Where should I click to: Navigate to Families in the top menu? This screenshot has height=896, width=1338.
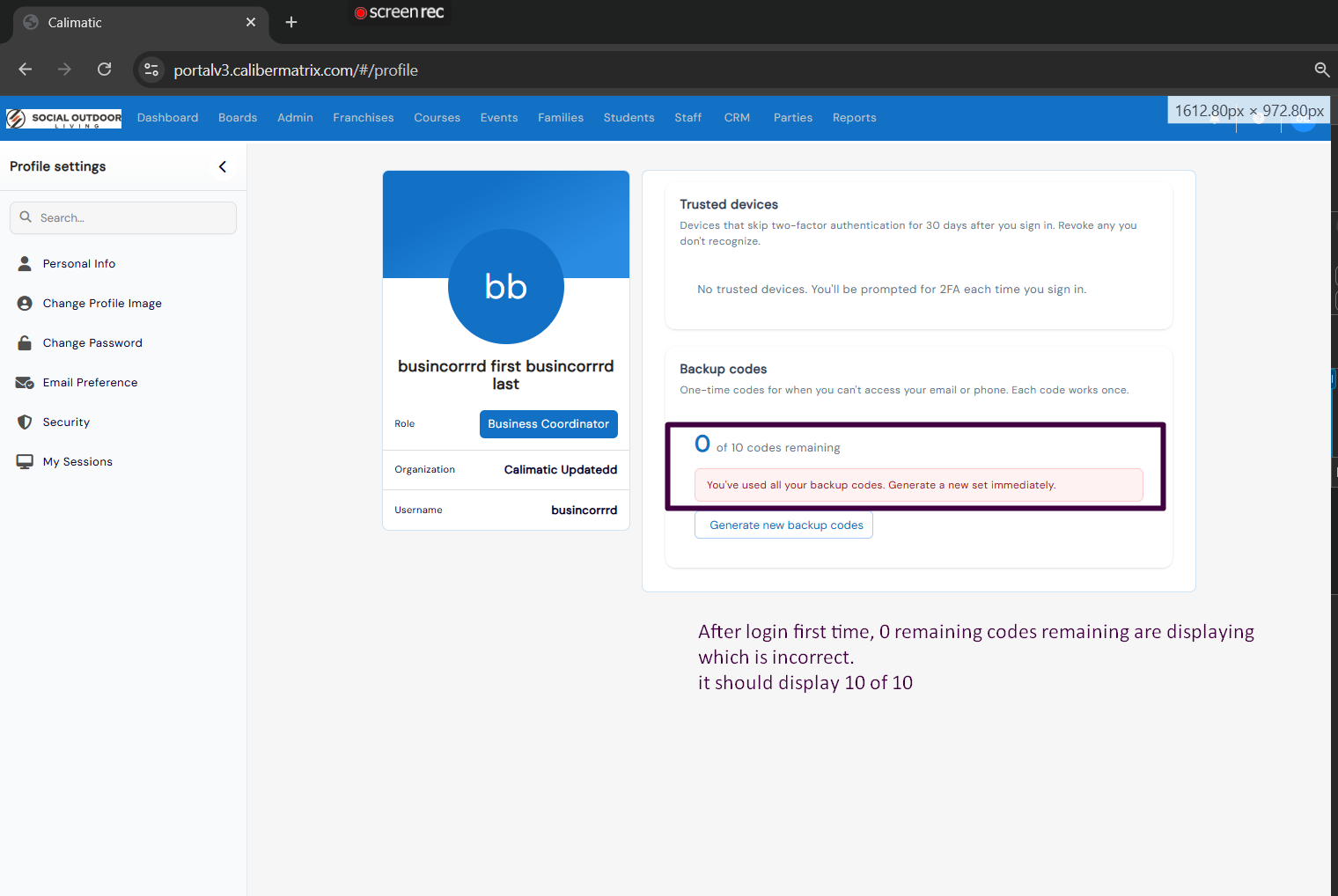561,118
